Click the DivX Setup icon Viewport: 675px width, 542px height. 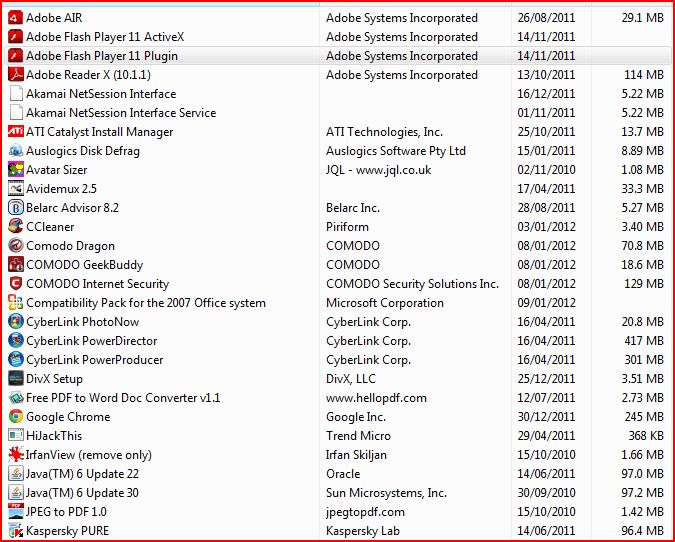point(16,379)
